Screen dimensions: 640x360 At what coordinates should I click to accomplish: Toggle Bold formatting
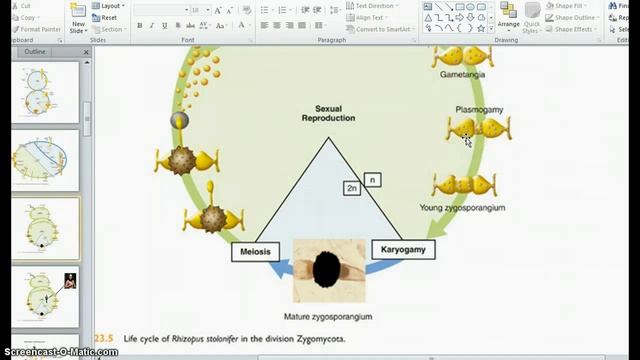tap(140, 26)
